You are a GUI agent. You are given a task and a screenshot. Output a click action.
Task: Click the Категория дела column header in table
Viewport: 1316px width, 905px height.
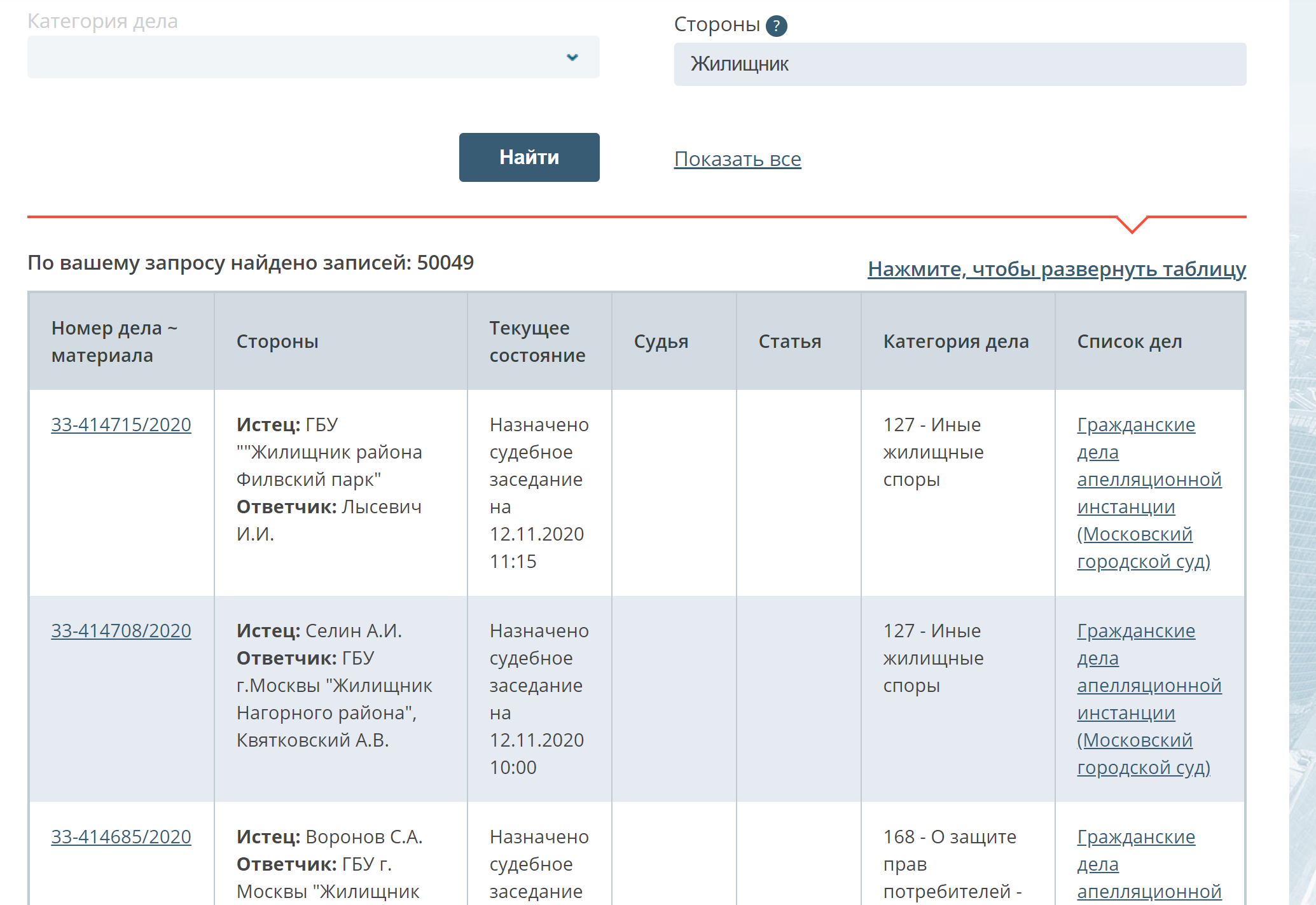point(958,342)
